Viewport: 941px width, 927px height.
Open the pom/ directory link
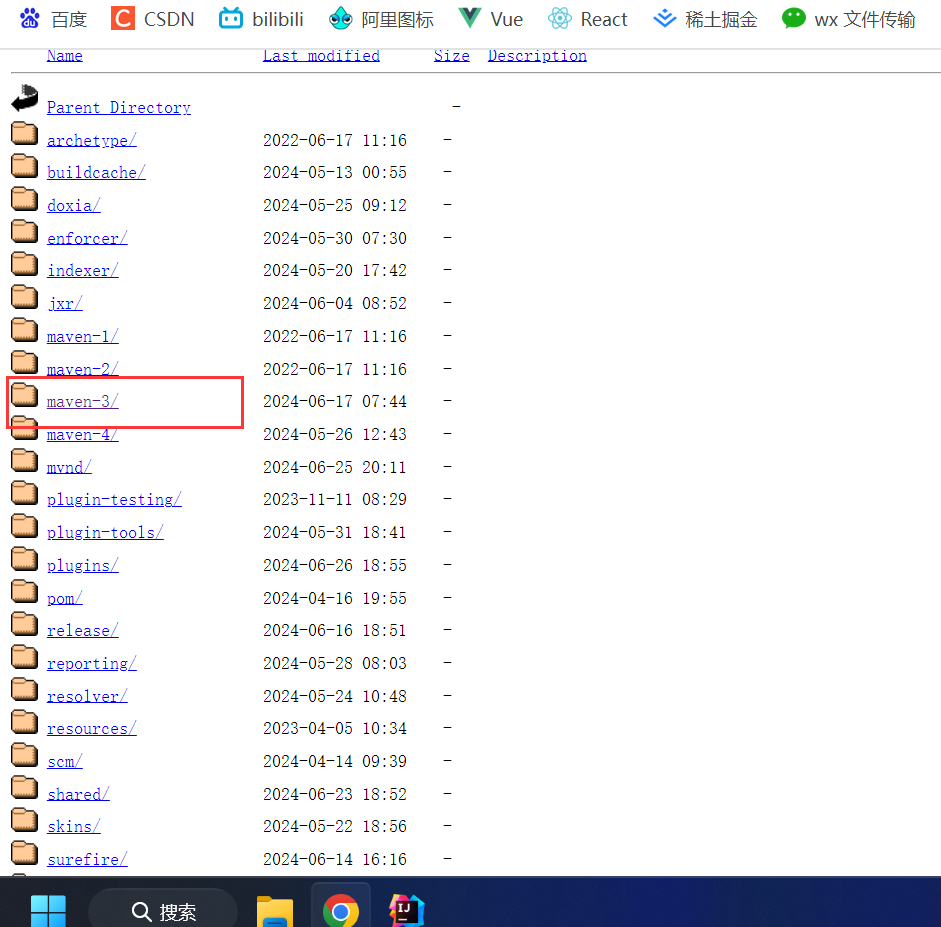tap(65, 598)
